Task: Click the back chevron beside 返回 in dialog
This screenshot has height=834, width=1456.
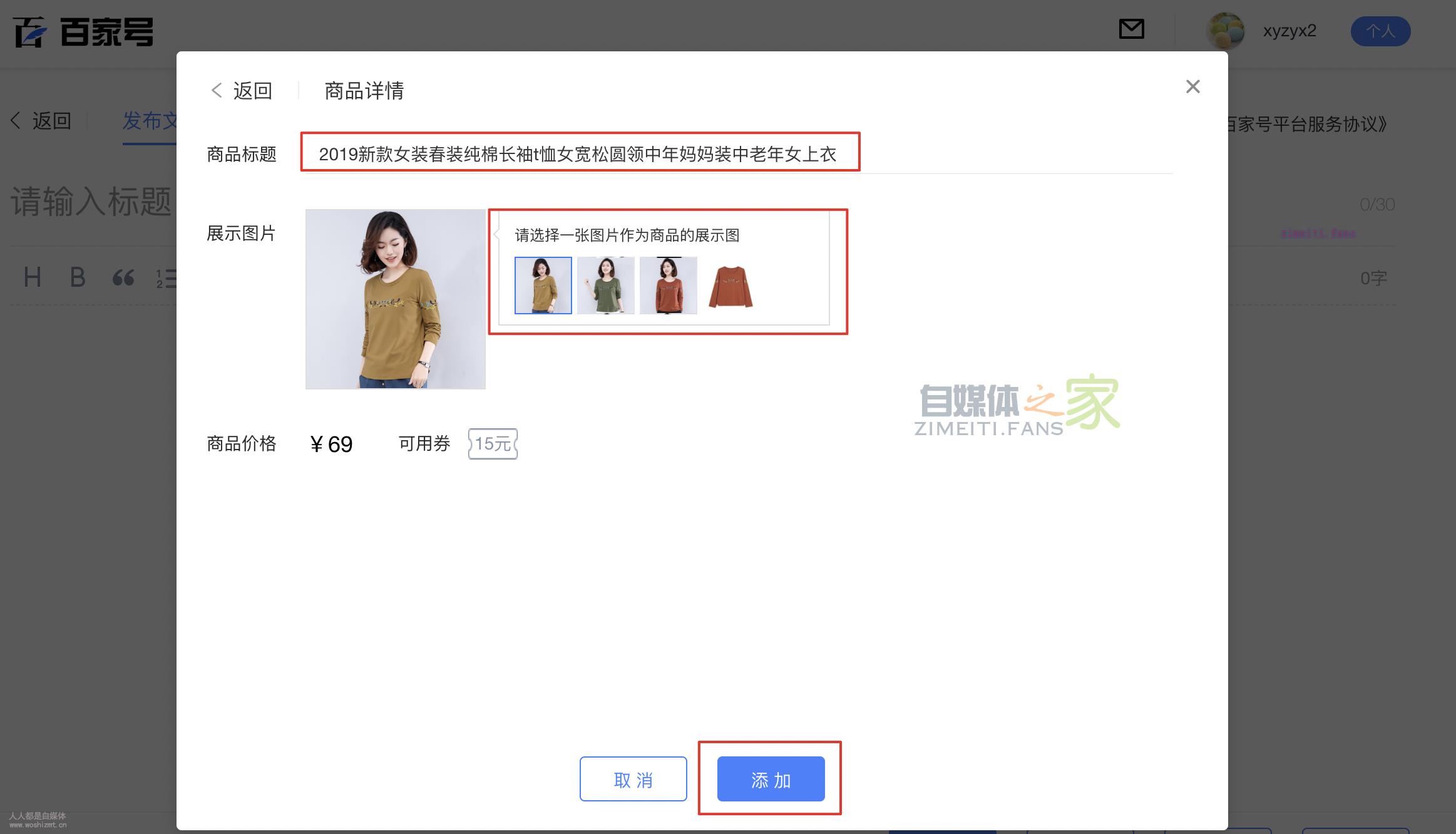Action: [x=216, y=91]
